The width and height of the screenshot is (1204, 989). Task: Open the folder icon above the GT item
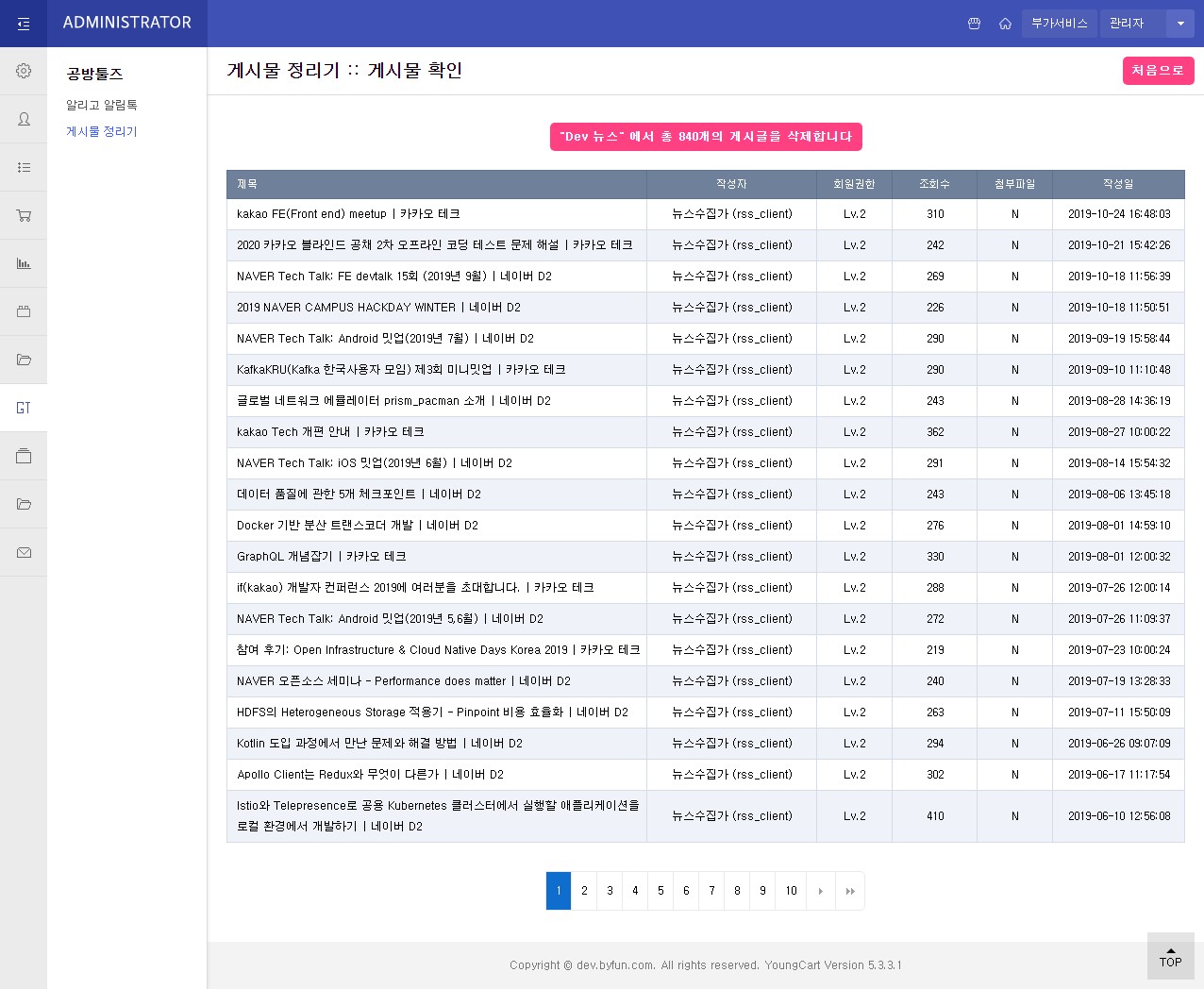pyautogui.click(x=23, y=360)
